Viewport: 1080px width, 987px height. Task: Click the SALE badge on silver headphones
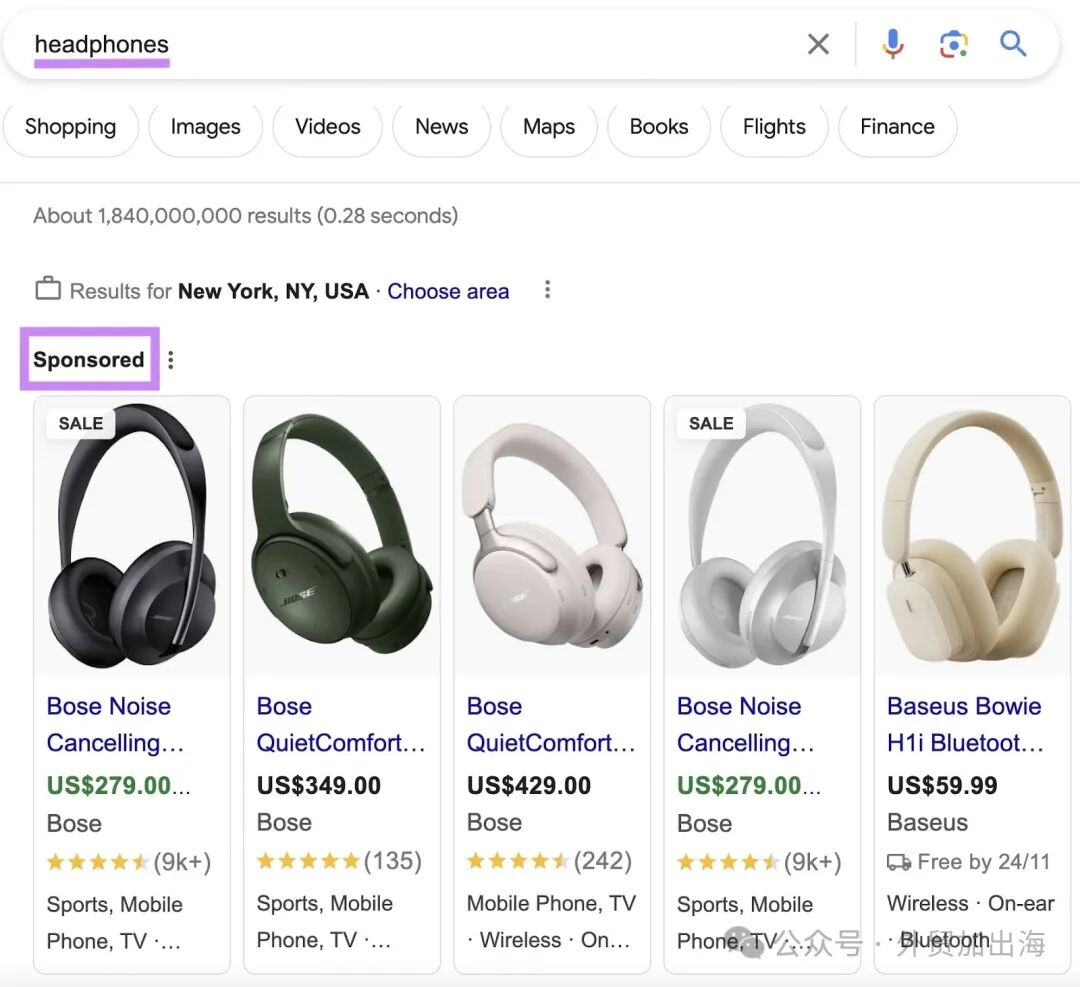711,423
